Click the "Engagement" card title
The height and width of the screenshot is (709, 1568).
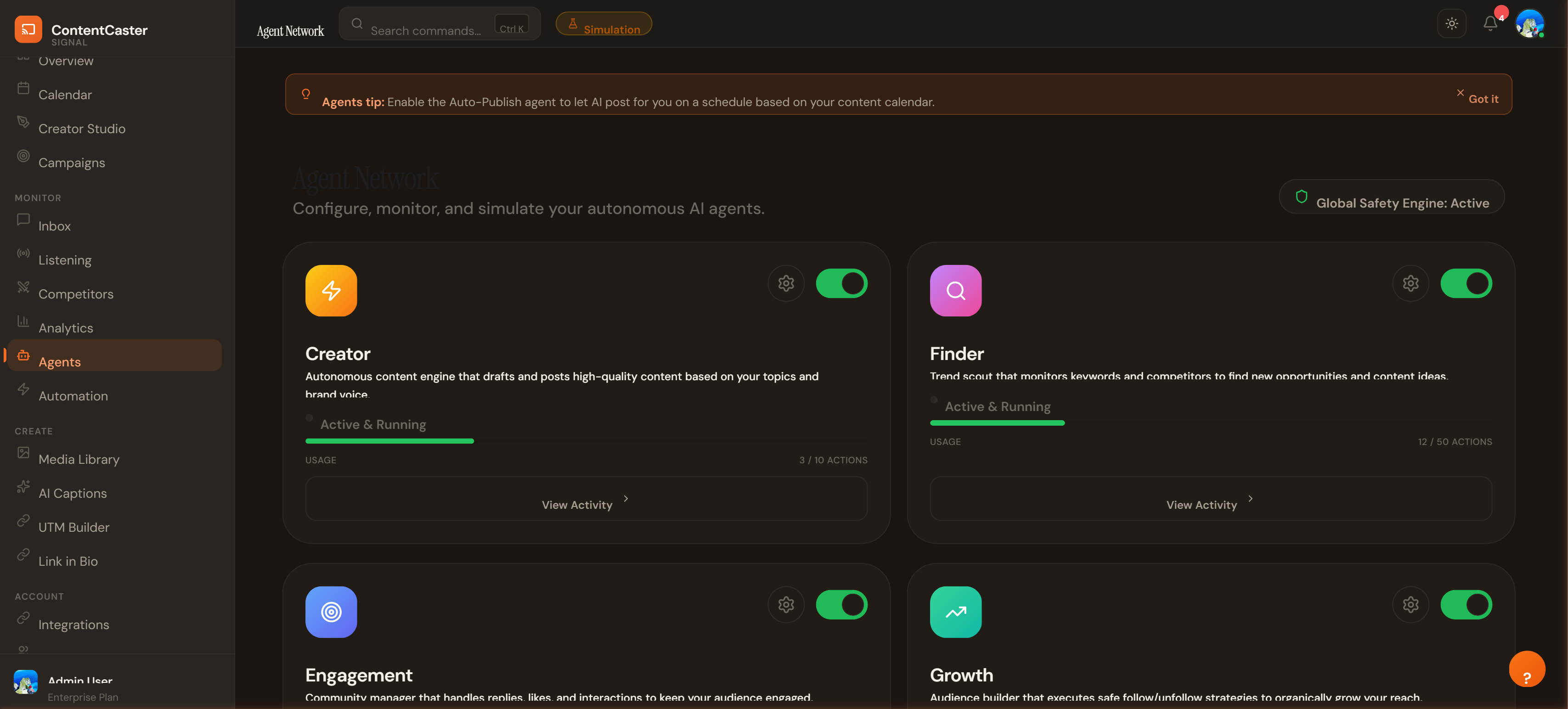(x=359, y=675)
